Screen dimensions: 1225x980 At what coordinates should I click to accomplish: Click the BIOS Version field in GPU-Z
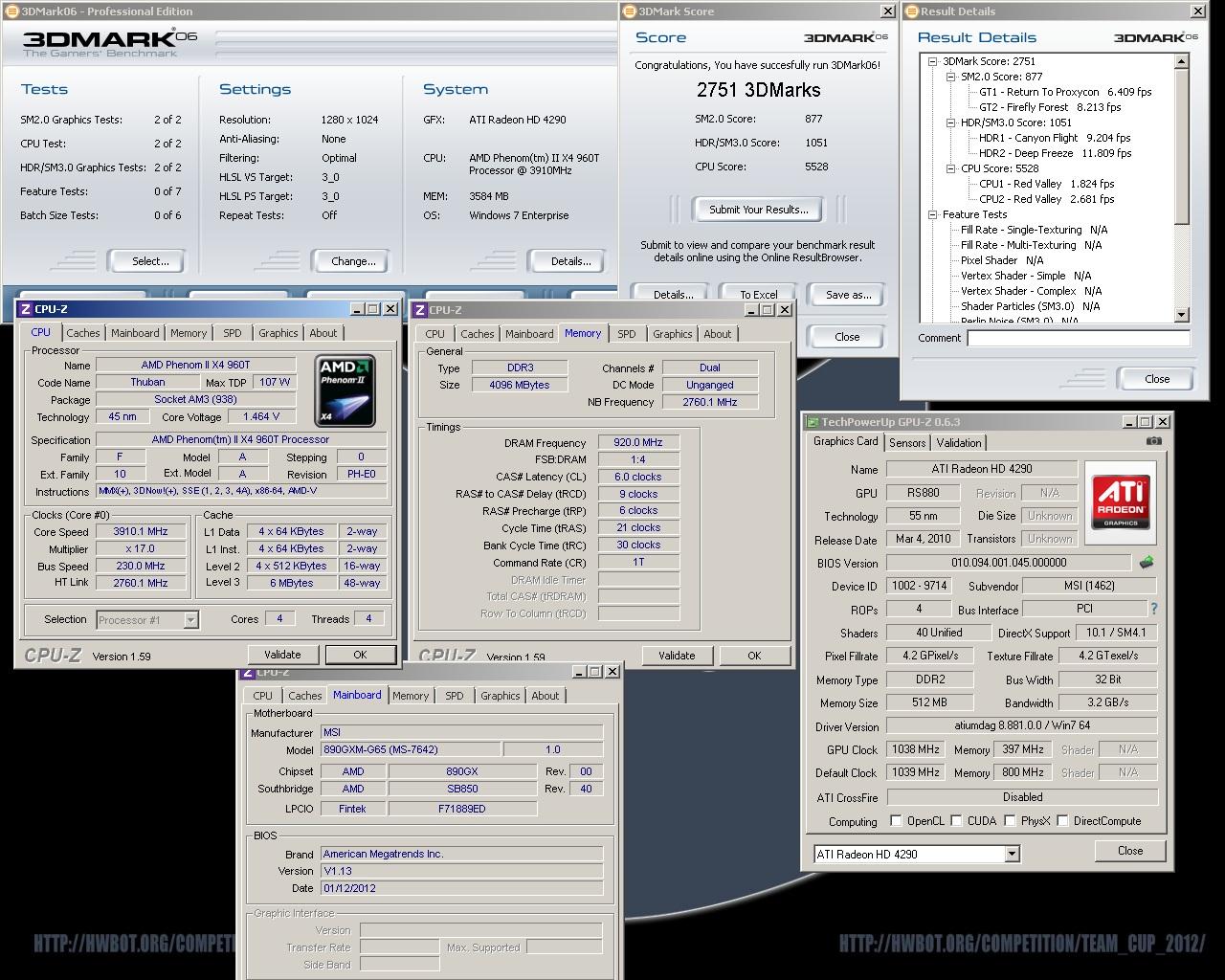(x=1009, y=563)
